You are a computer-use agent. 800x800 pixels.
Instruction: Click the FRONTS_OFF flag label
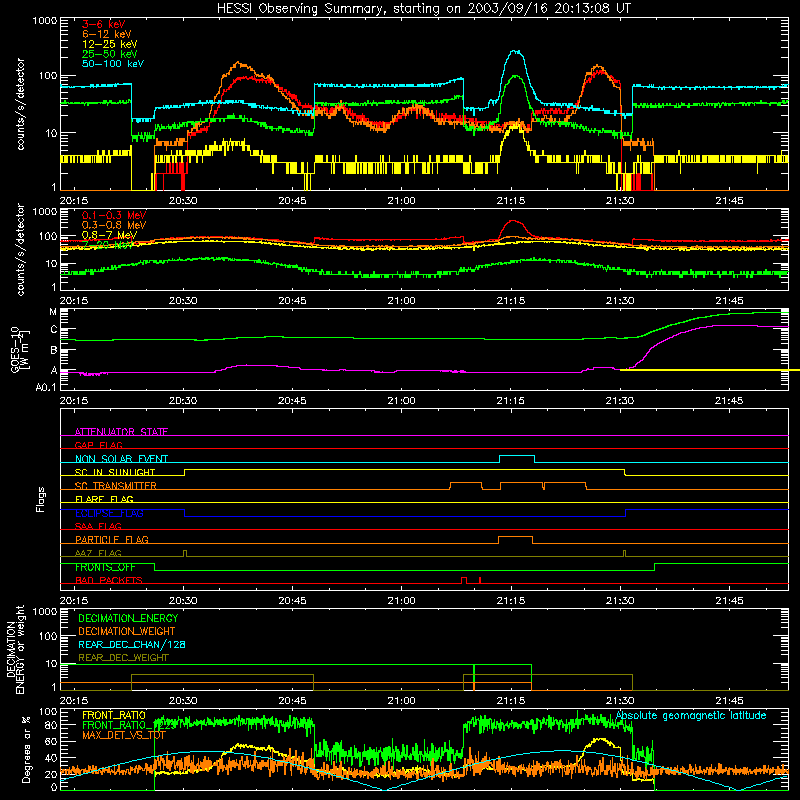click(105, 567)
